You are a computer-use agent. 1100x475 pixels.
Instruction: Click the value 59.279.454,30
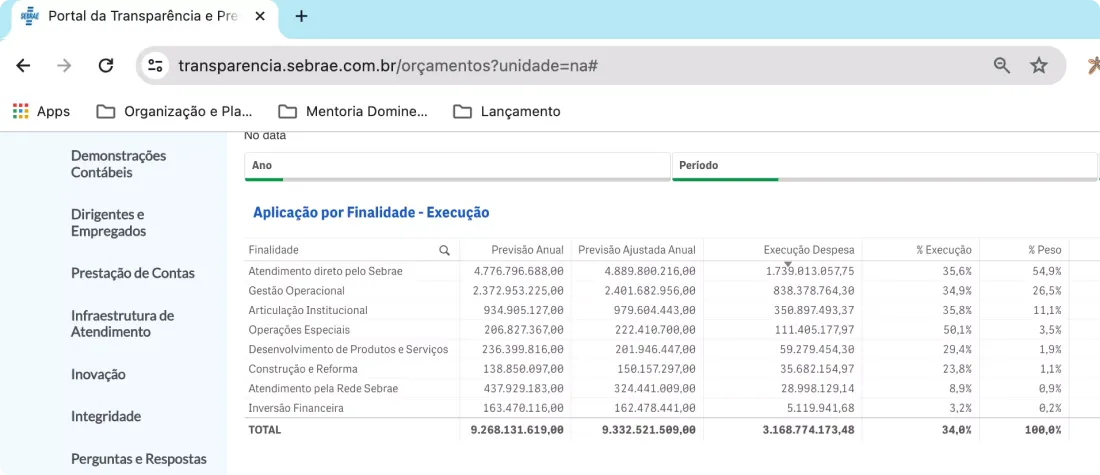[817, 349]
